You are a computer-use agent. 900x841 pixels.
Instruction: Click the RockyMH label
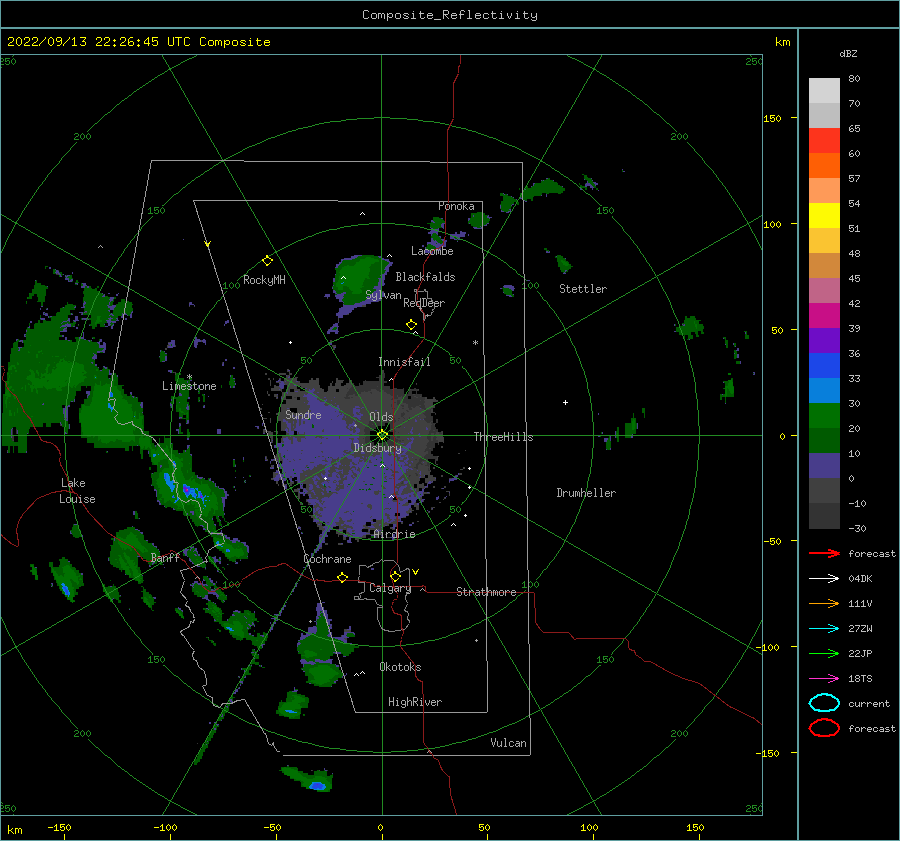[x=264, y=280]
